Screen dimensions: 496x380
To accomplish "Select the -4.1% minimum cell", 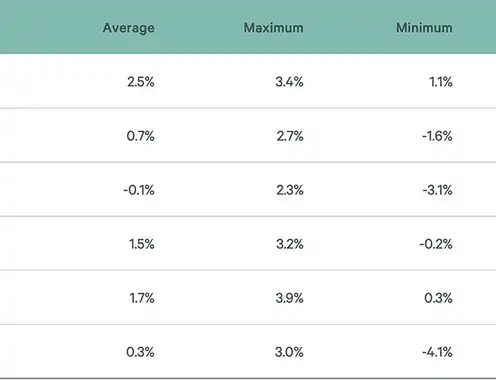I will pyautogui.click(x=437, y=352).
